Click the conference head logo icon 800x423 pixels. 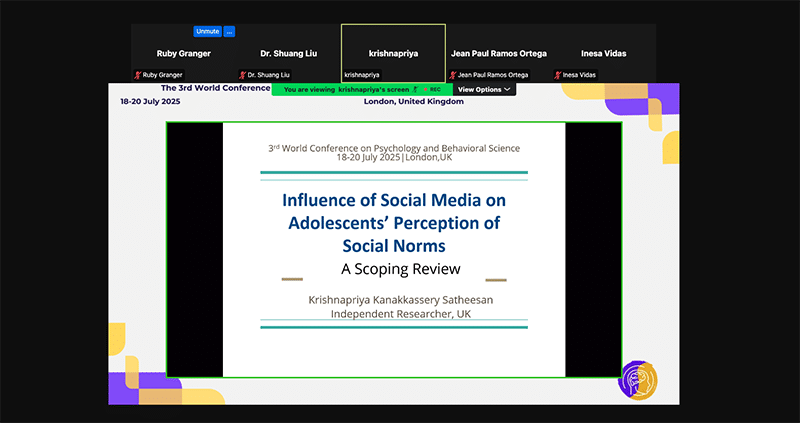pyautogui.click(x=638, y=379)
